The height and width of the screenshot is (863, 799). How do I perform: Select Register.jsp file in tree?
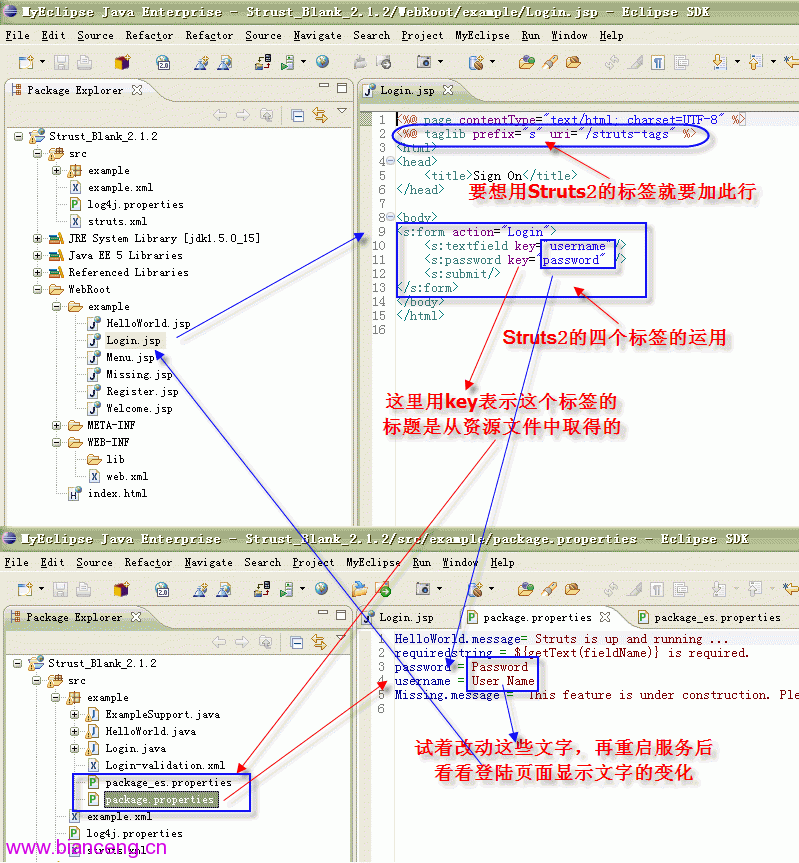click(142, 391)
